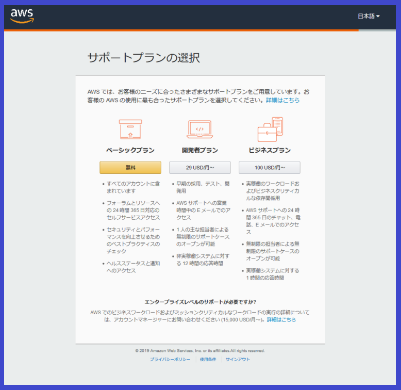Click the サポートプランの選択 page title

point(144,58)
